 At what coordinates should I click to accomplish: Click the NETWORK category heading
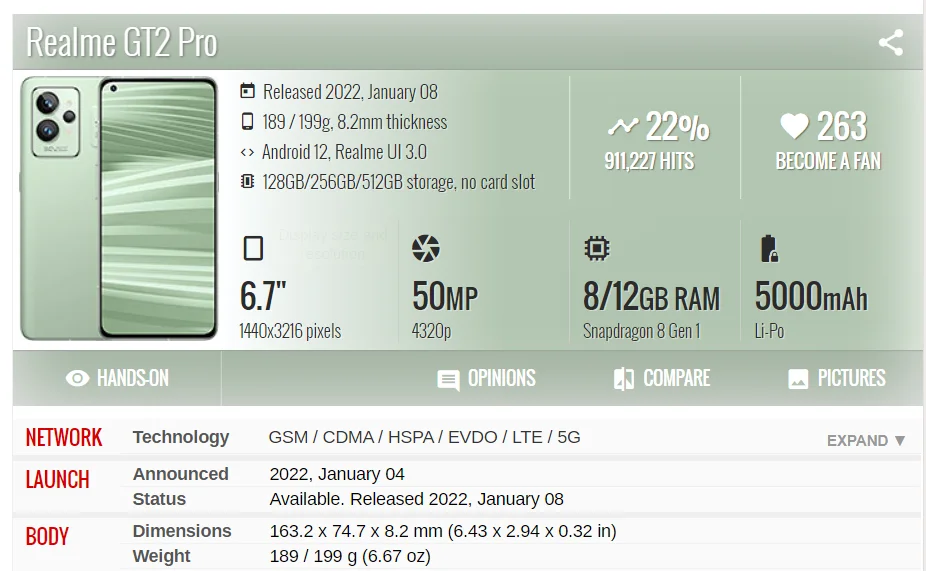(x=64, y=438)
